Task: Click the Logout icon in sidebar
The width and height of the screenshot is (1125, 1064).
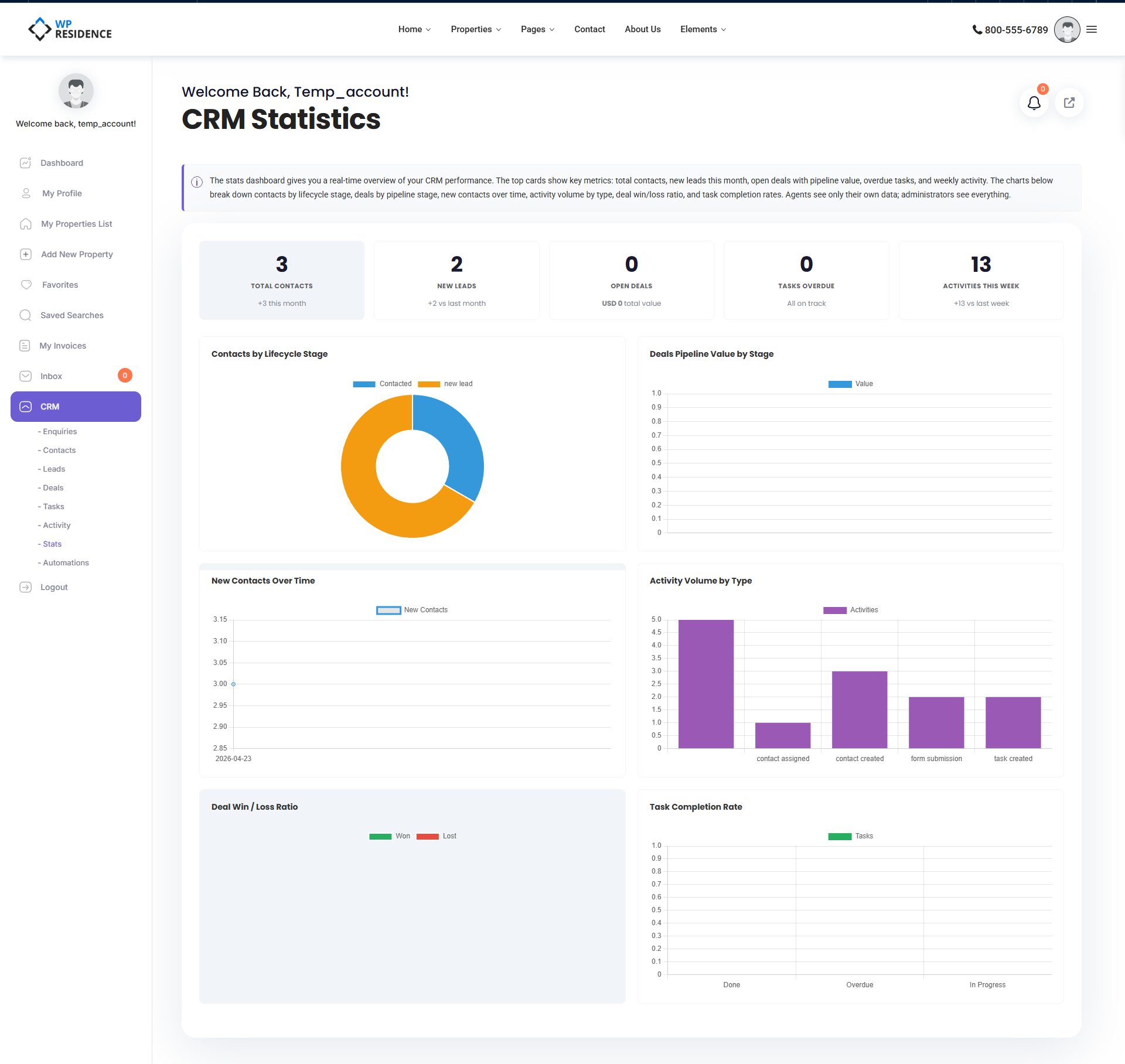Action: click(25, 587)
